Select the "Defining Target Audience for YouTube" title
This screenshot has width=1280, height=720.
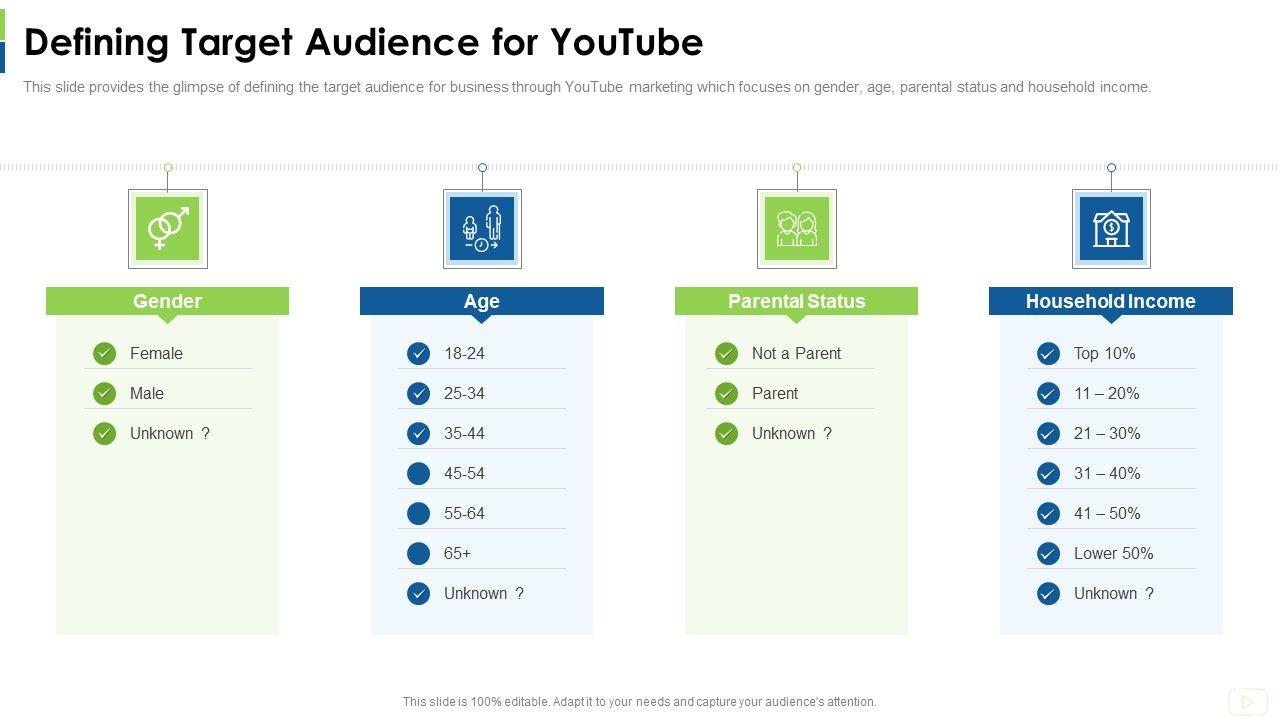coord(364,43)
